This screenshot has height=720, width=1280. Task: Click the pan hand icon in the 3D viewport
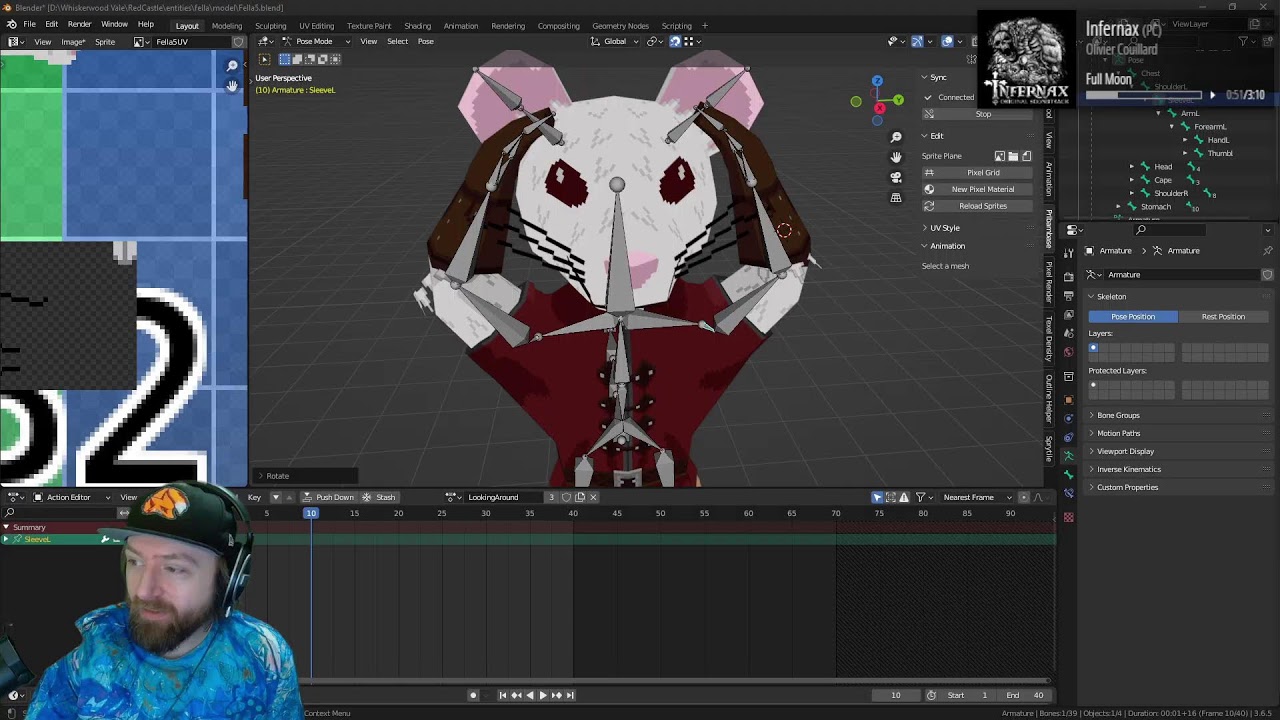(x=896, y=157)
